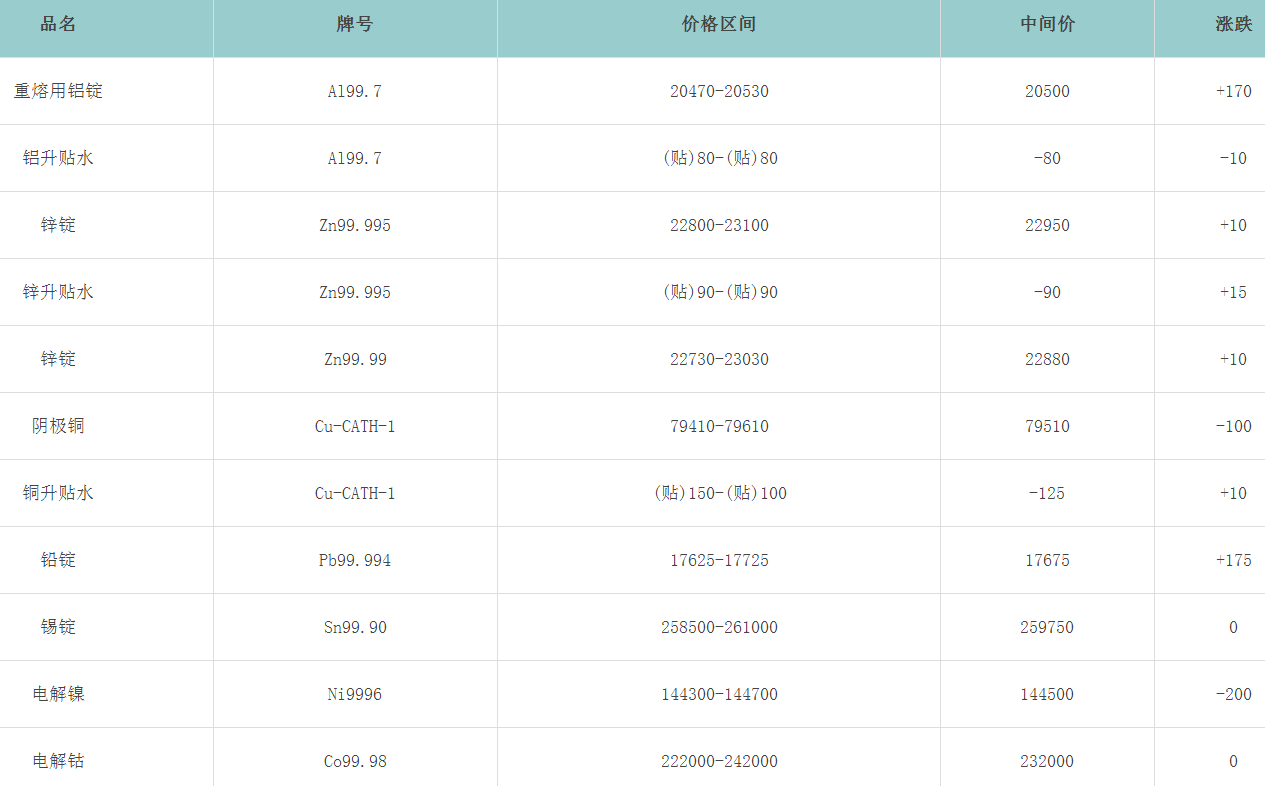This screenshot has height=786, width=1265.
Task: Select the 重熔用铝锭 product name
Action: pos(58,91)
